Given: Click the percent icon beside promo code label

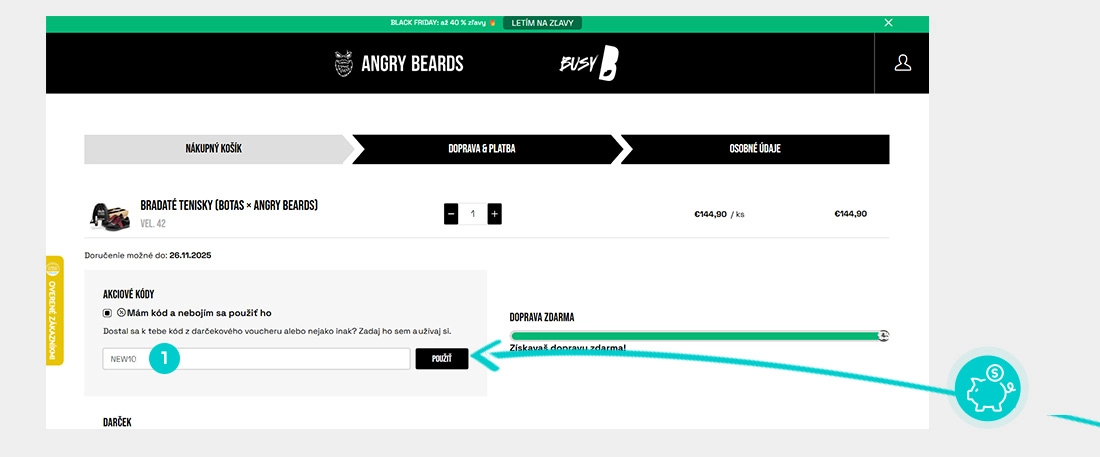Looking at the screenshot, I should coord(121,313).
